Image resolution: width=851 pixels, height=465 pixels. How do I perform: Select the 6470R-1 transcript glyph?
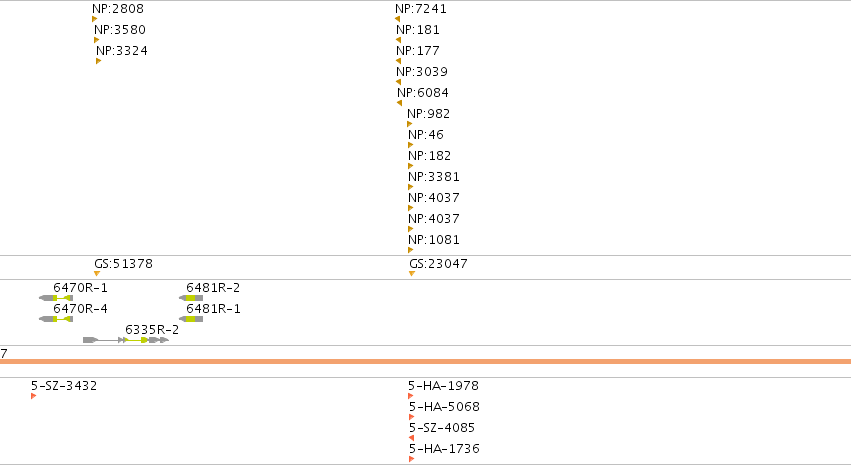56,298
